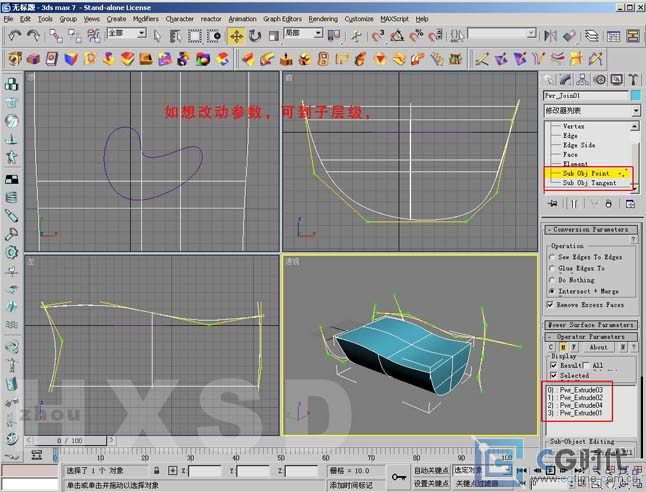Click the Pwr_Join01 object name field
The image size is (646, 492).
[586, 96]
